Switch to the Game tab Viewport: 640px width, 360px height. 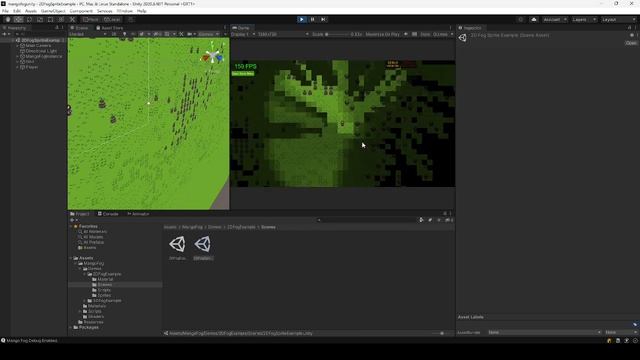point(241,28)
